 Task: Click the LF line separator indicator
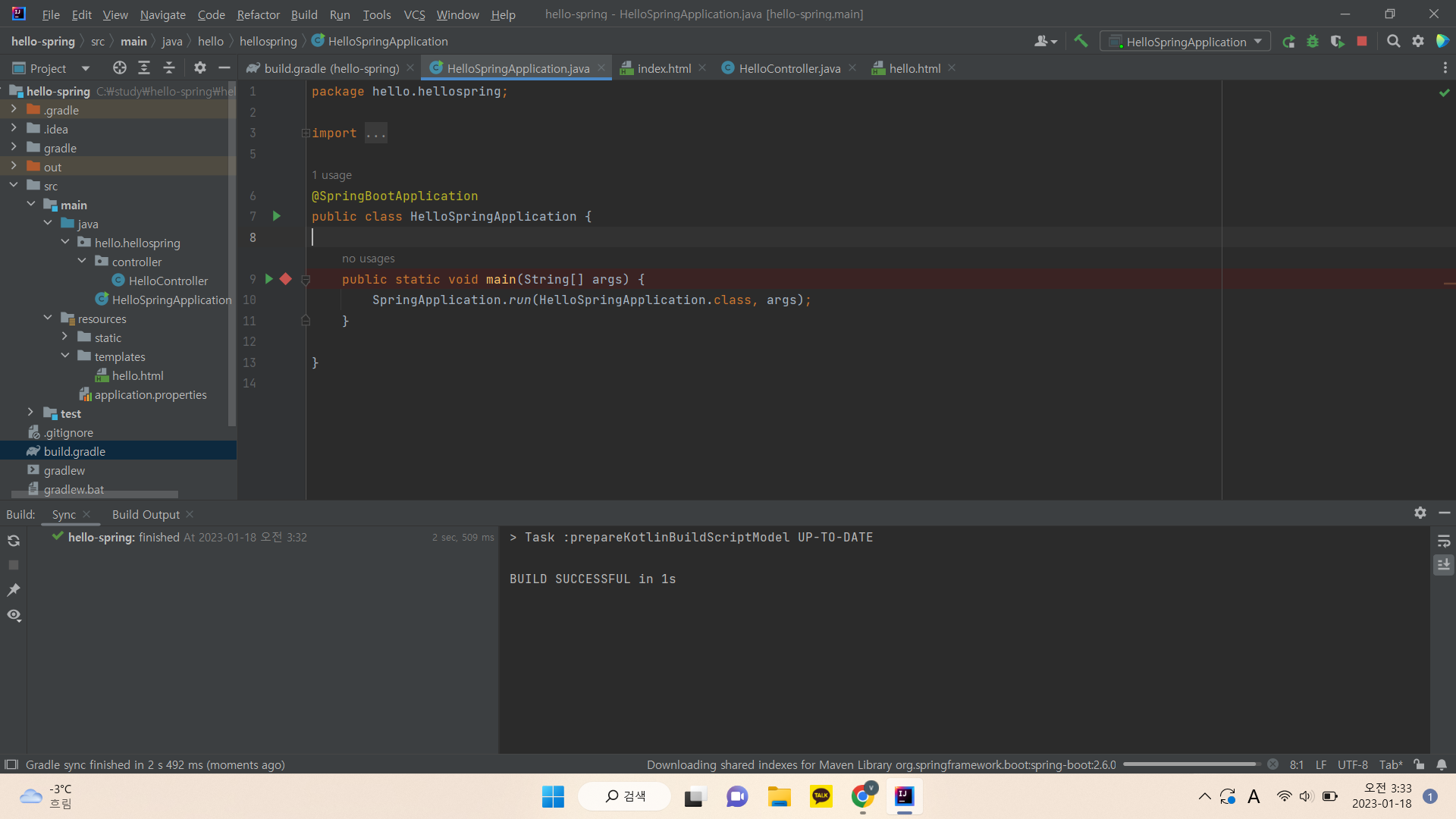(1320, 764)
